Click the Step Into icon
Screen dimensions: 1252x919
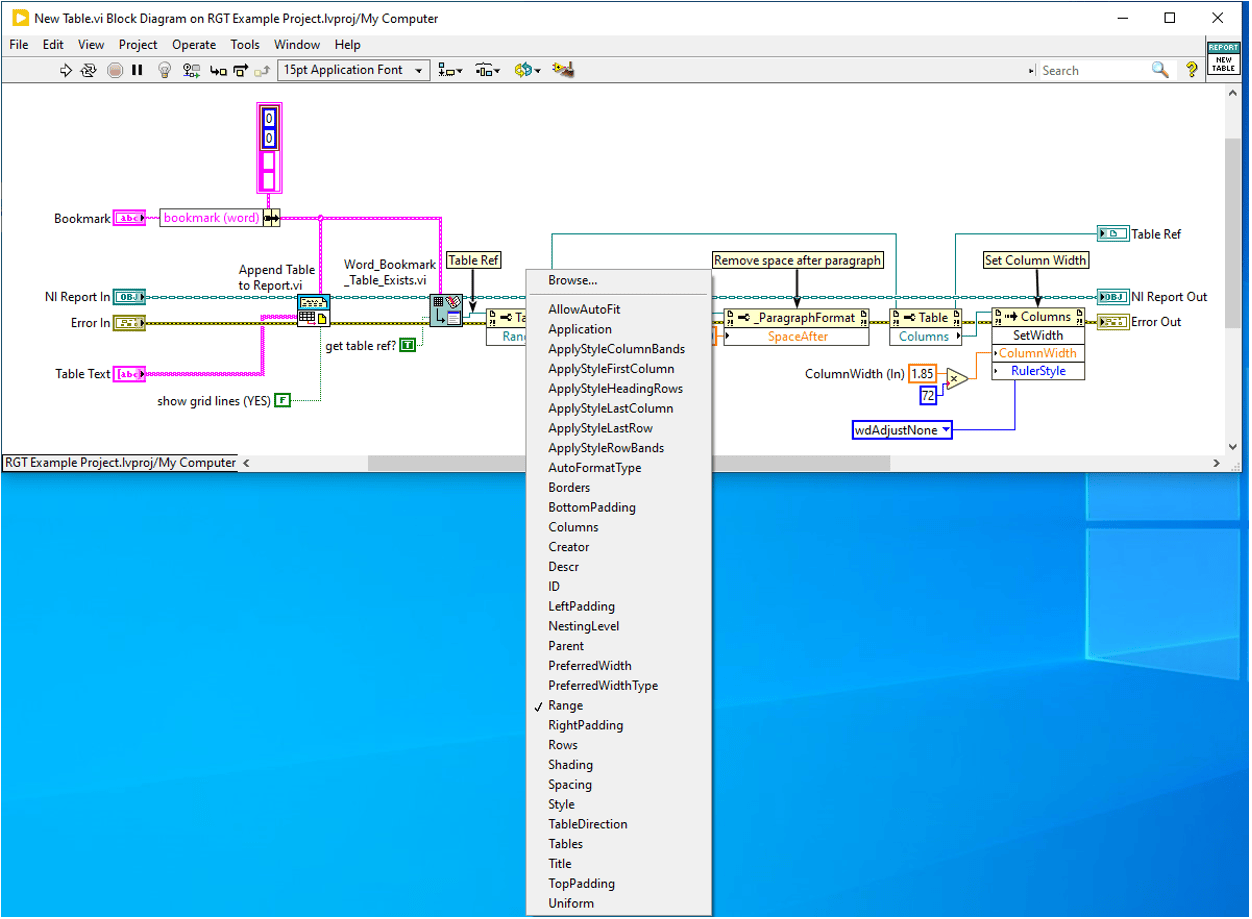(x=218, y=70)
